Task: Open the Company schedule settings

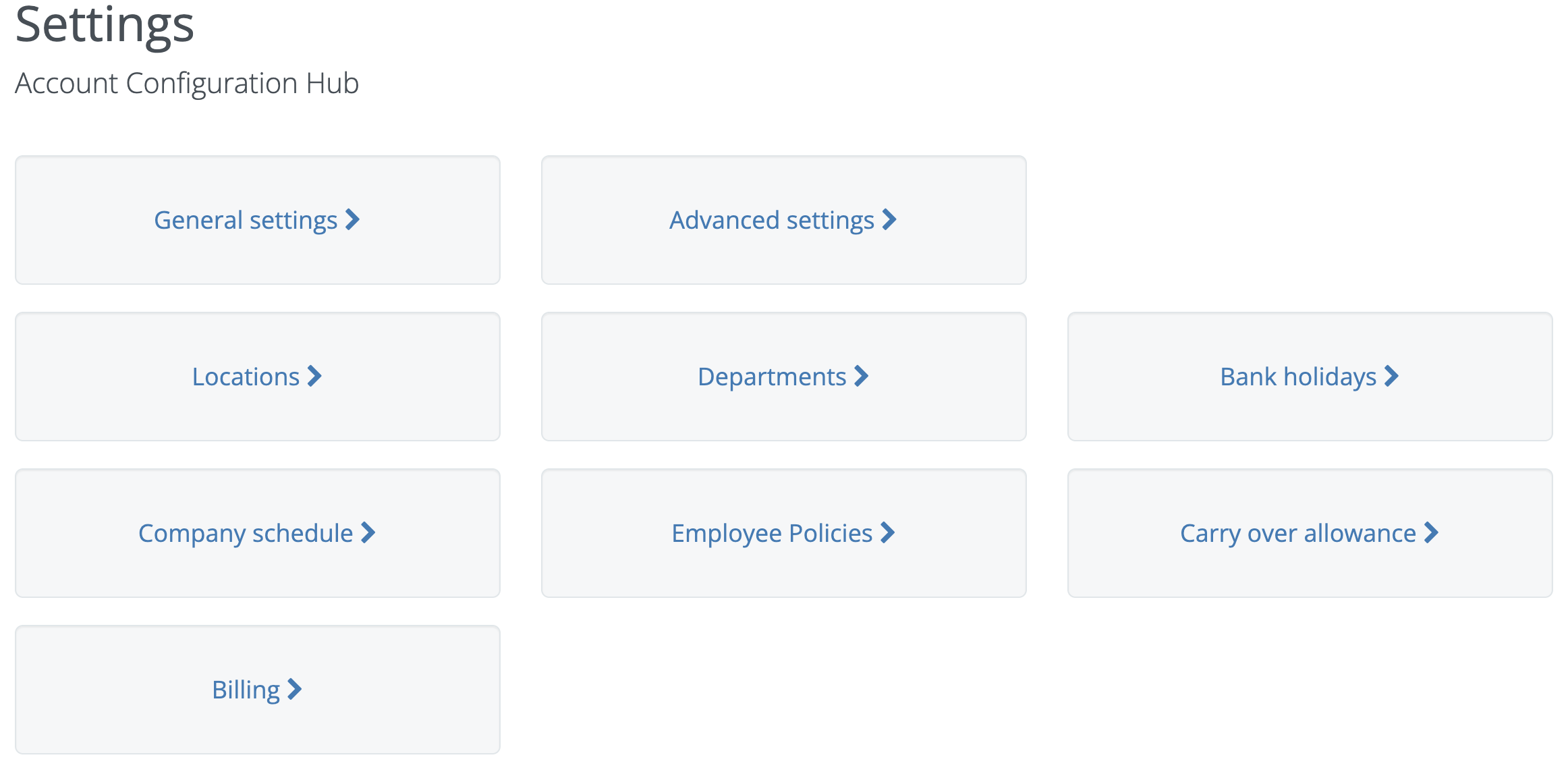Action: click(x=257, y=533)
